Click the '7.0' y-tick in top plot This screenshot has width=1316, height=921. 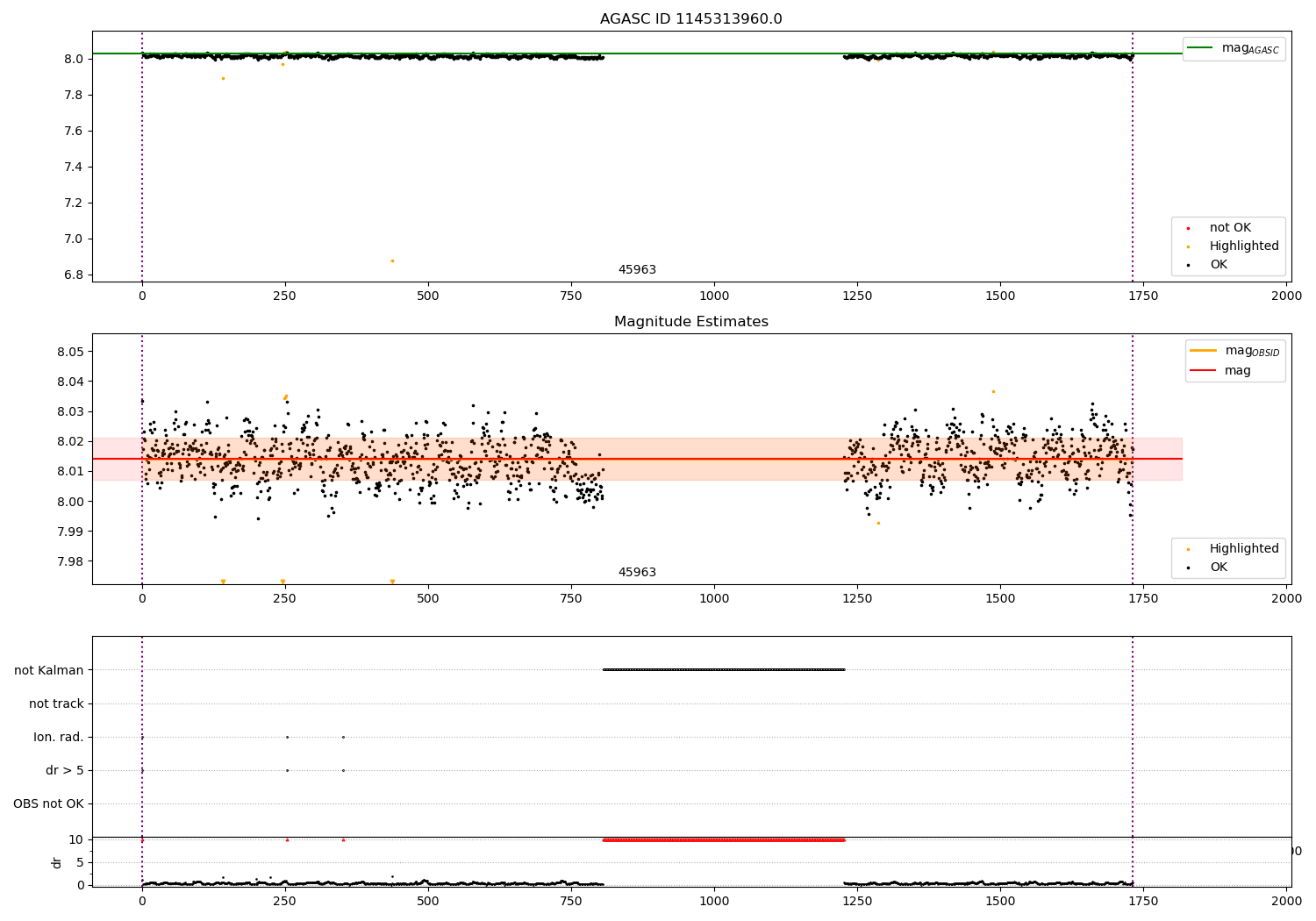[x=74, y=239]
